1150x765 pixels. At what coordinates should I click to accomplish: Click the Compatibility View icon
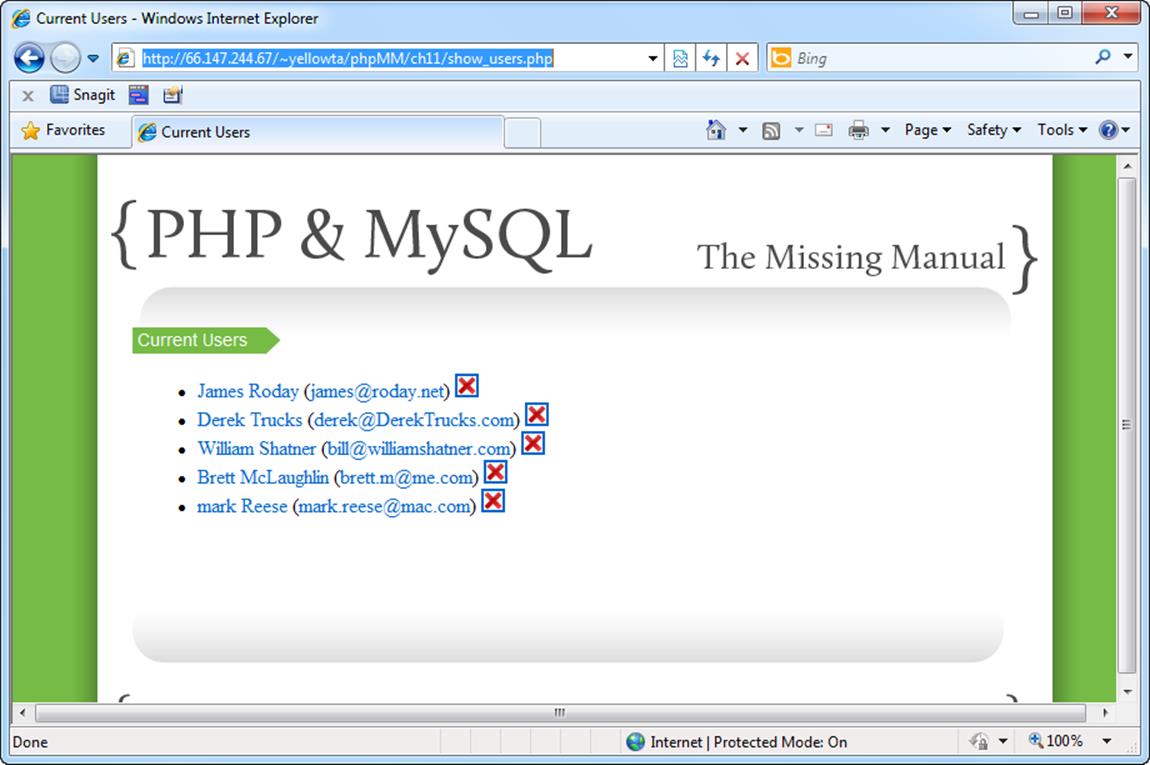(681, 59)
